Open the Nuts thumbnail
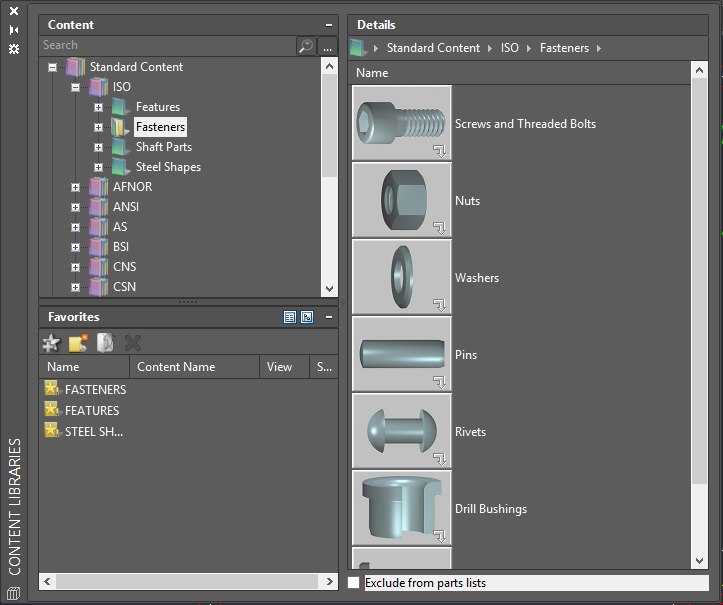 coord(402,201)
